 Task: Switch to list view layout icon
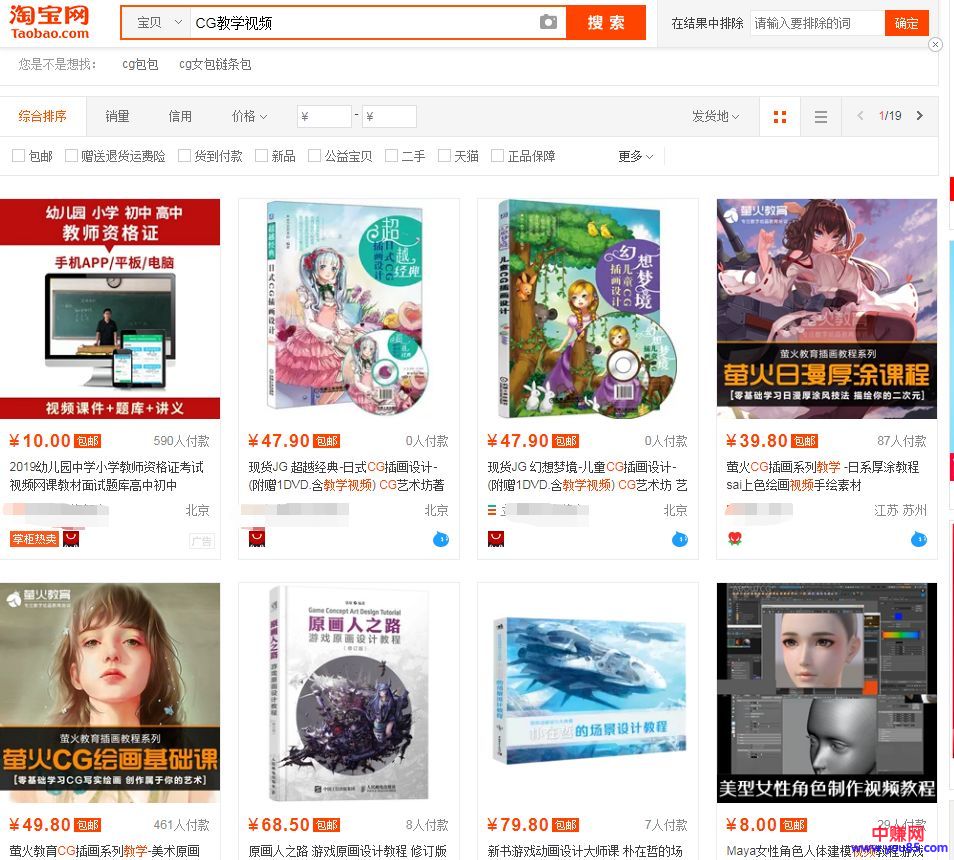click(821, 117)
